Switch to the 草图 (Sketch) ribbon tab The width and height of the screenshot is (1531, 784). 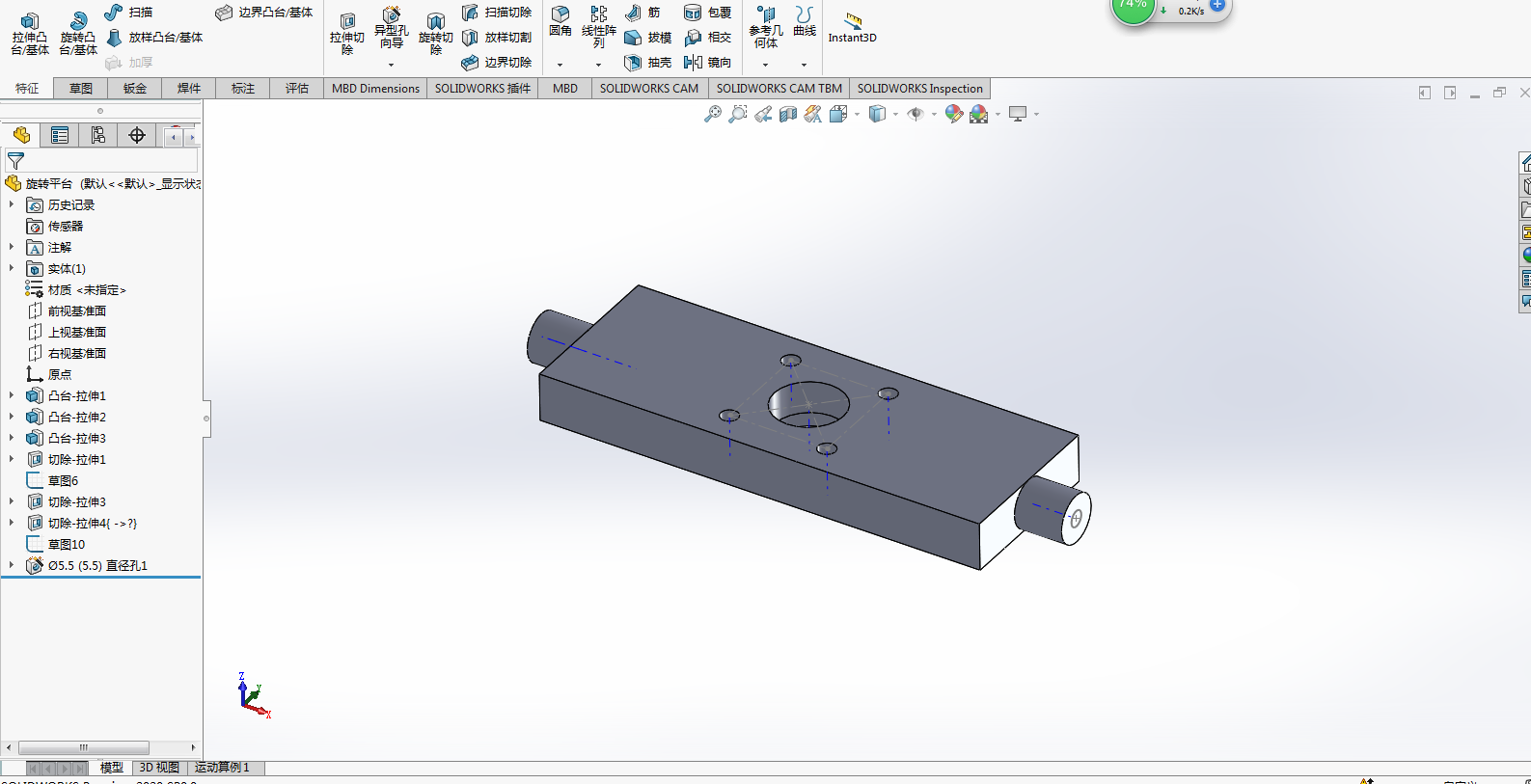(81, 88)
